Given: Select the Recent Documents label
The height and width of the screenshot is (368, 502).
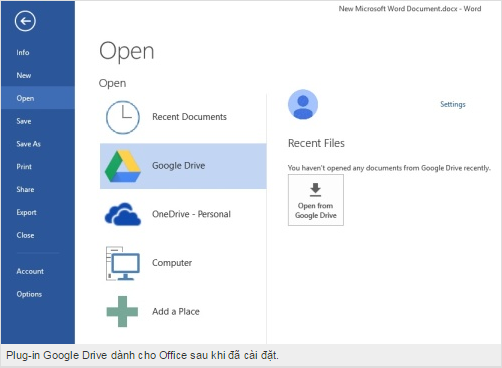Looking at the screenshot, I should (x=189, y=117).
